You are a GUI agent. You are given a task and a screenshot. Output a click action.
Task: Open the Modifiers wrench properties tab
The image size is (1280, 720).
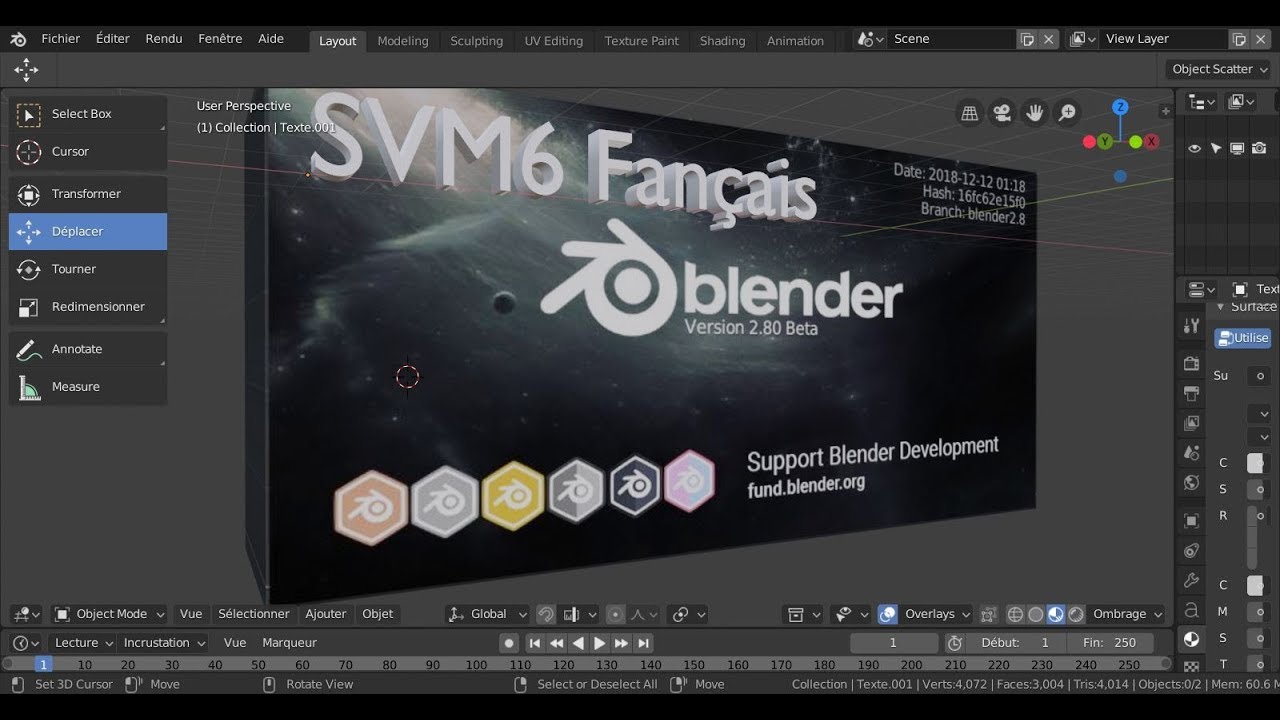point(1191,580)
